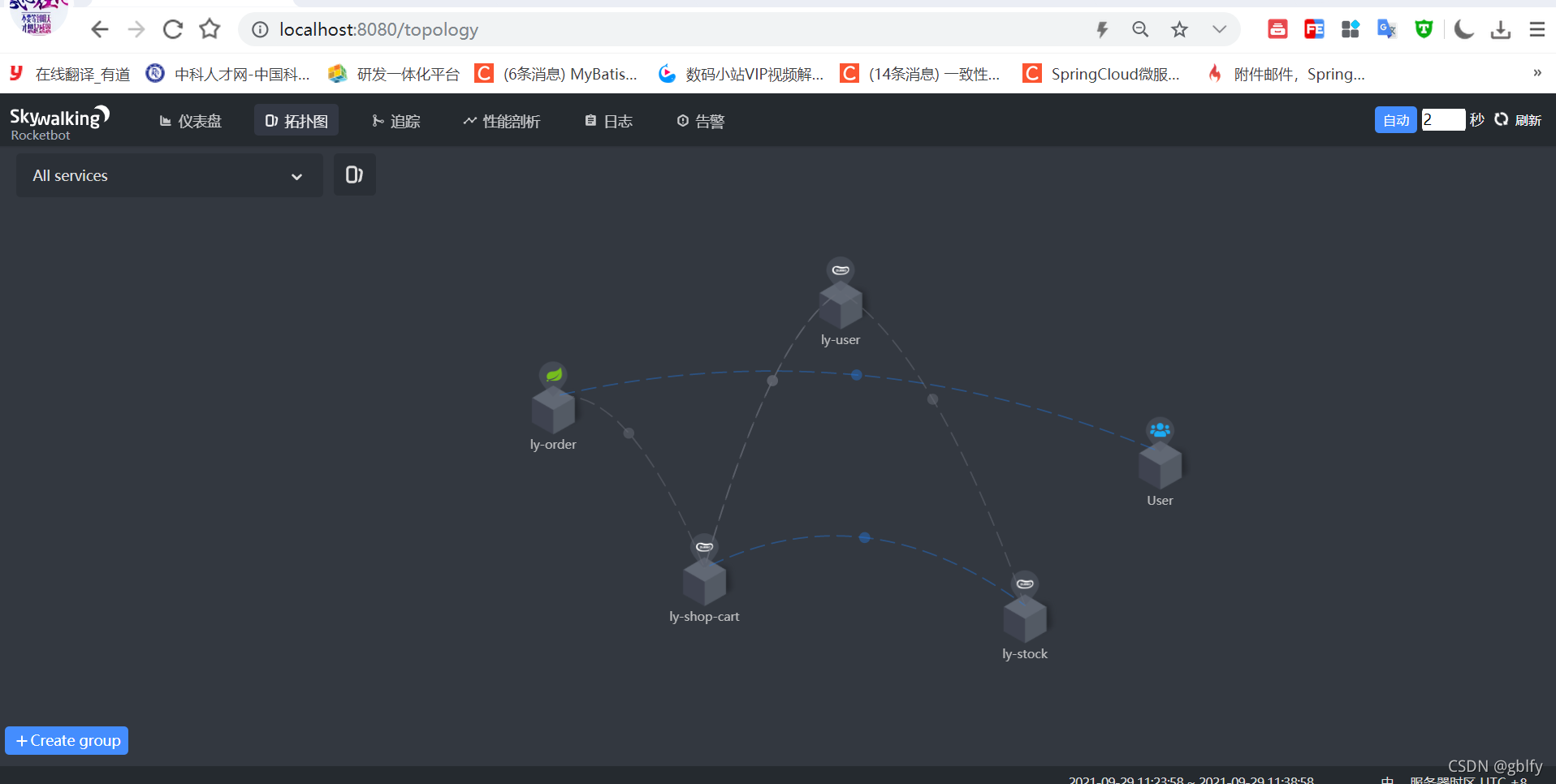
Task: Select the ly-order service node cube
Action: [x=553, y=410]
